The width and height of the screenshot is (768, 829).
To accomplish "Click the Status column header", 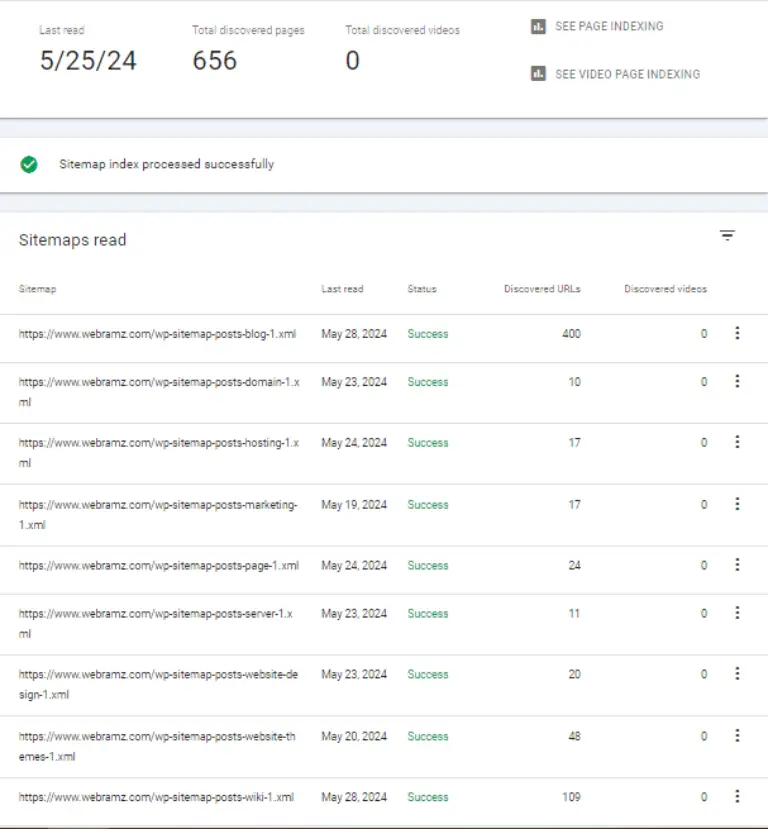I will pyautogui.click(x=422, y=289).
